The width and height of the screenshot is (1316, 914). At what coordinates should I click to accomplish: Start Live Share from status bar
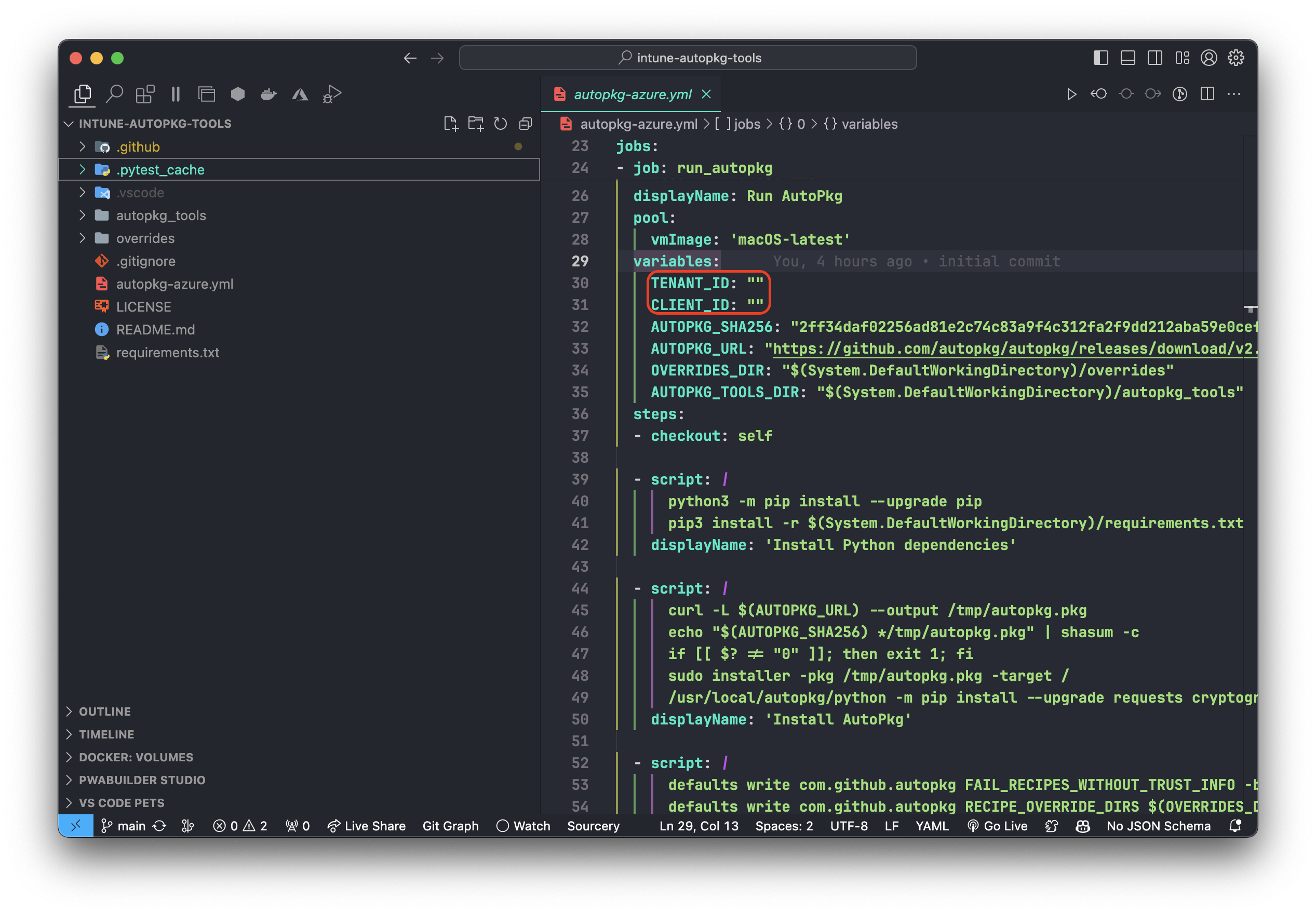367,826
